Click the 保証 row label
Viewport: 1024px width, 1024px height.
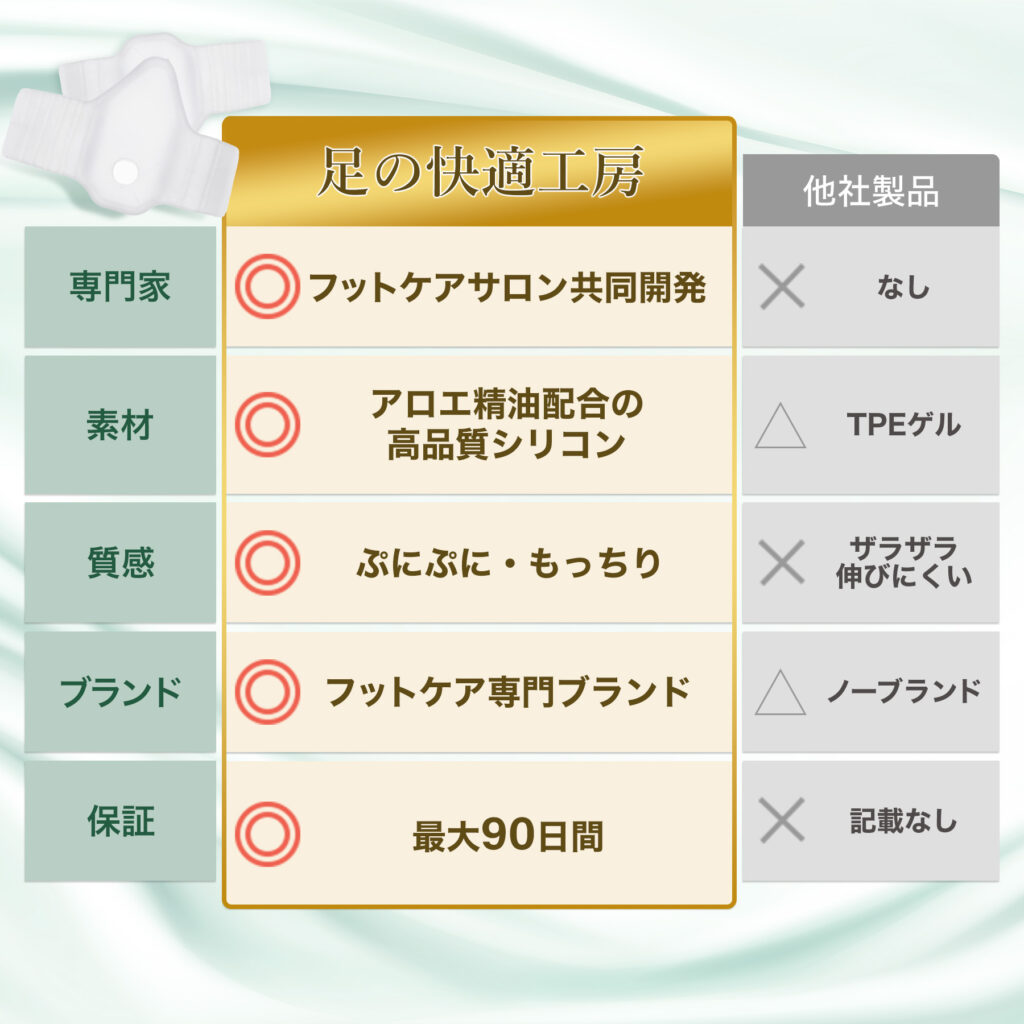(120, 822)
